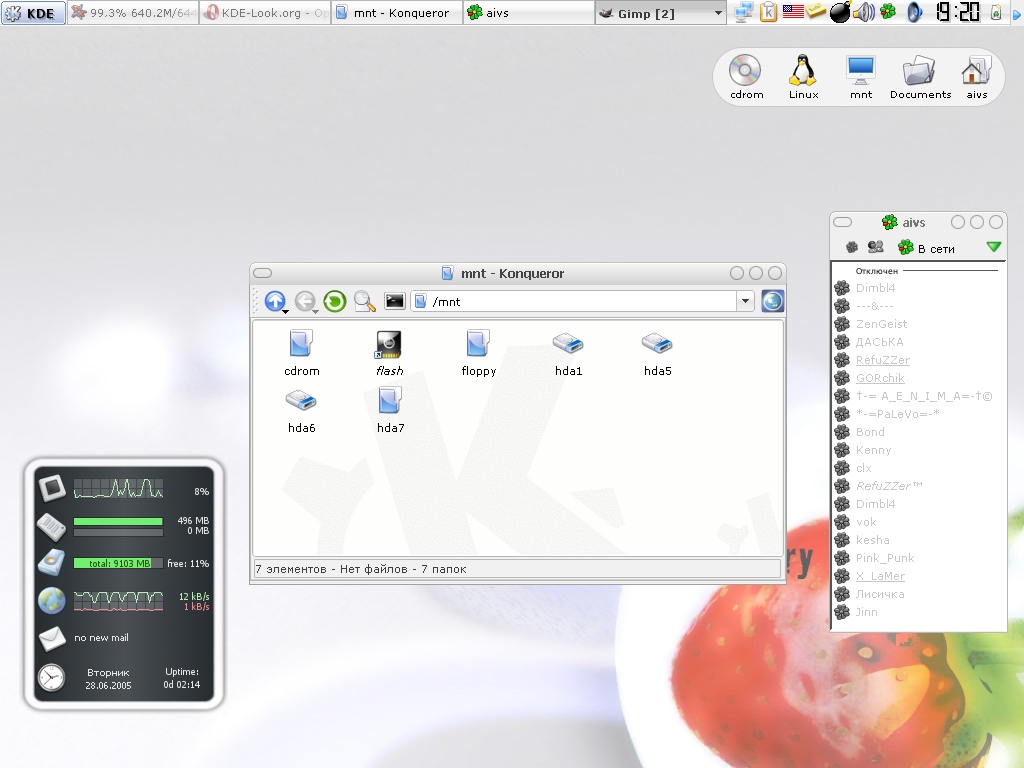Image resolution: width=1024 pixels, height=768 pixels.
Task: Click the globe network icon in system monitor
Action: (52, 600)
